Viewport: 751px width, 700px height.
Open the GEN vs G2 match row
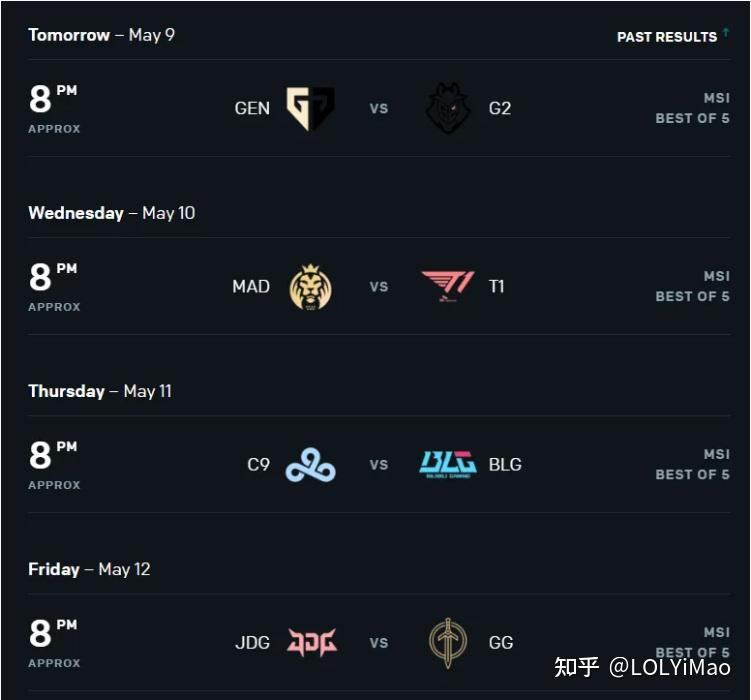[x=379, y=109]
